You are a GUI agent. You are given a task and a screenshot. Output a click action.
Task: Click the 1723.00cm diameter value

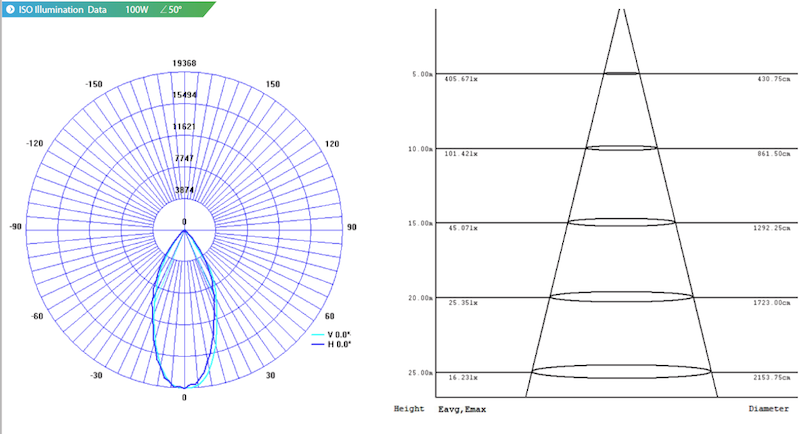pyautogui.click(x=772, y=303)
